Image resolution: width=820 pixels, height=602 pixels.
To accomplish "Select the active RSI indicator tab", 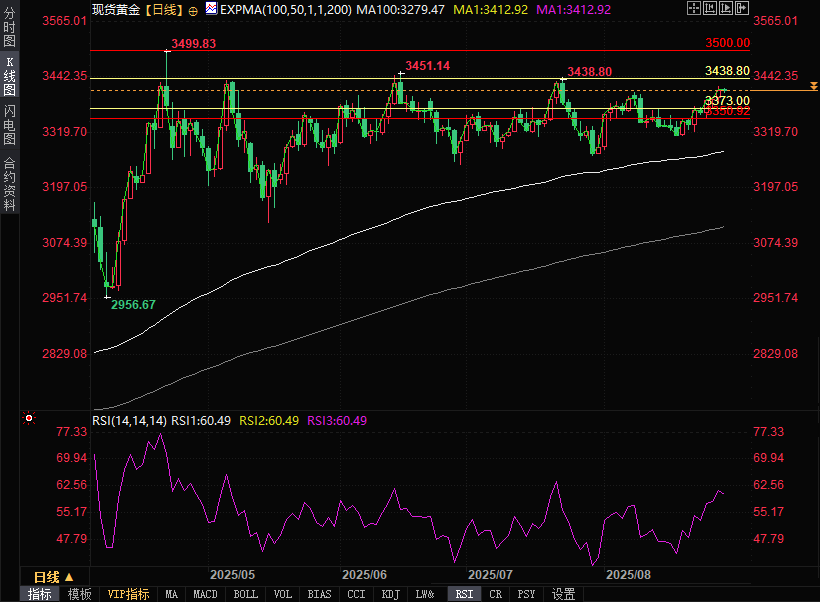I will (464, 594).
